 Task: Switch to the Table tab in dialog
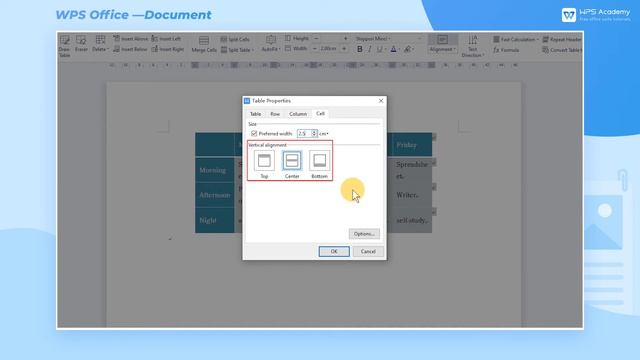[256, 114]
